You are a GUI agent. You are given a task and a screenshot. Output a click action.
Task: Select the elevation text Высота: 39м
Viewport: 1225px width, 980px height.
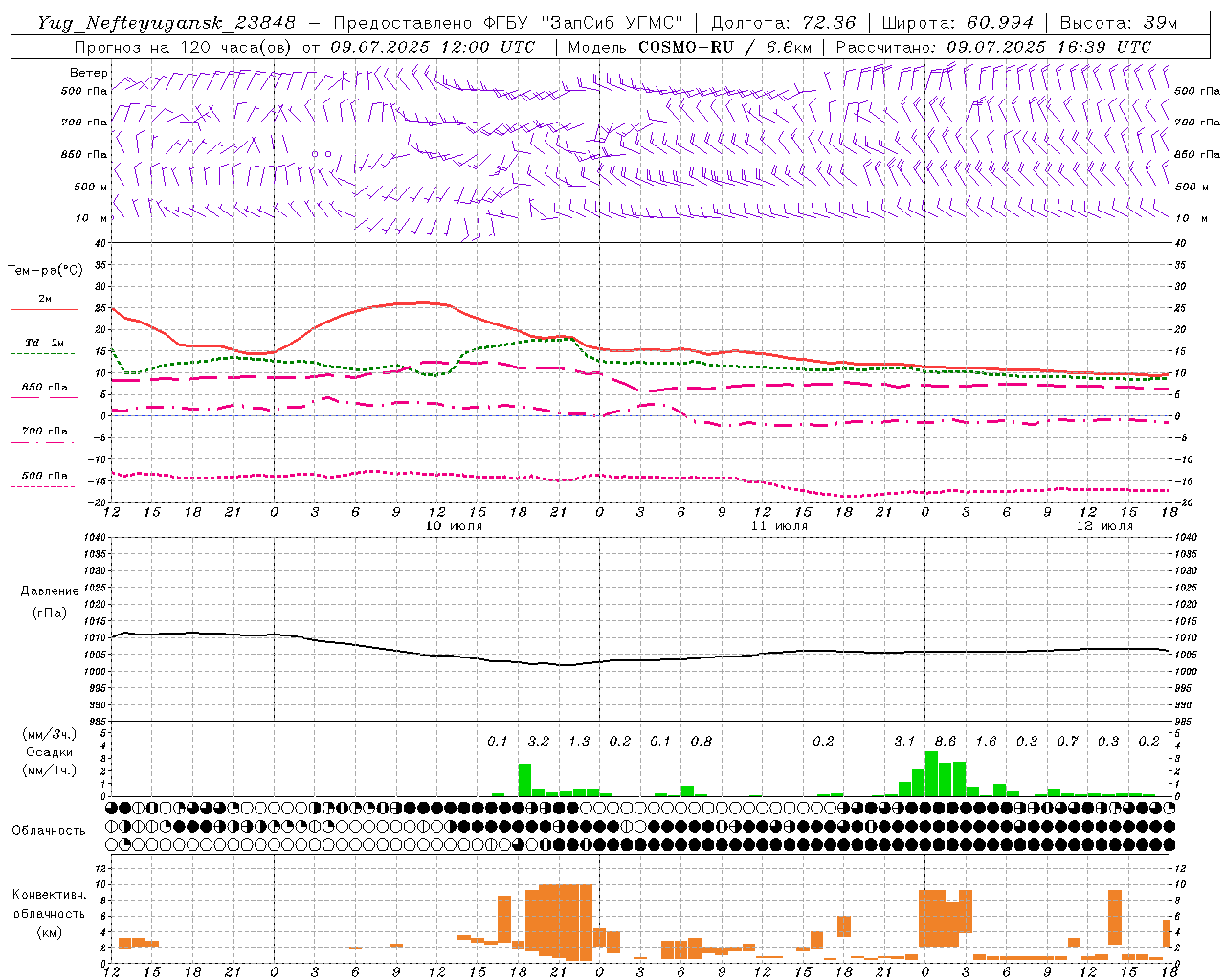click(1119, 23)
